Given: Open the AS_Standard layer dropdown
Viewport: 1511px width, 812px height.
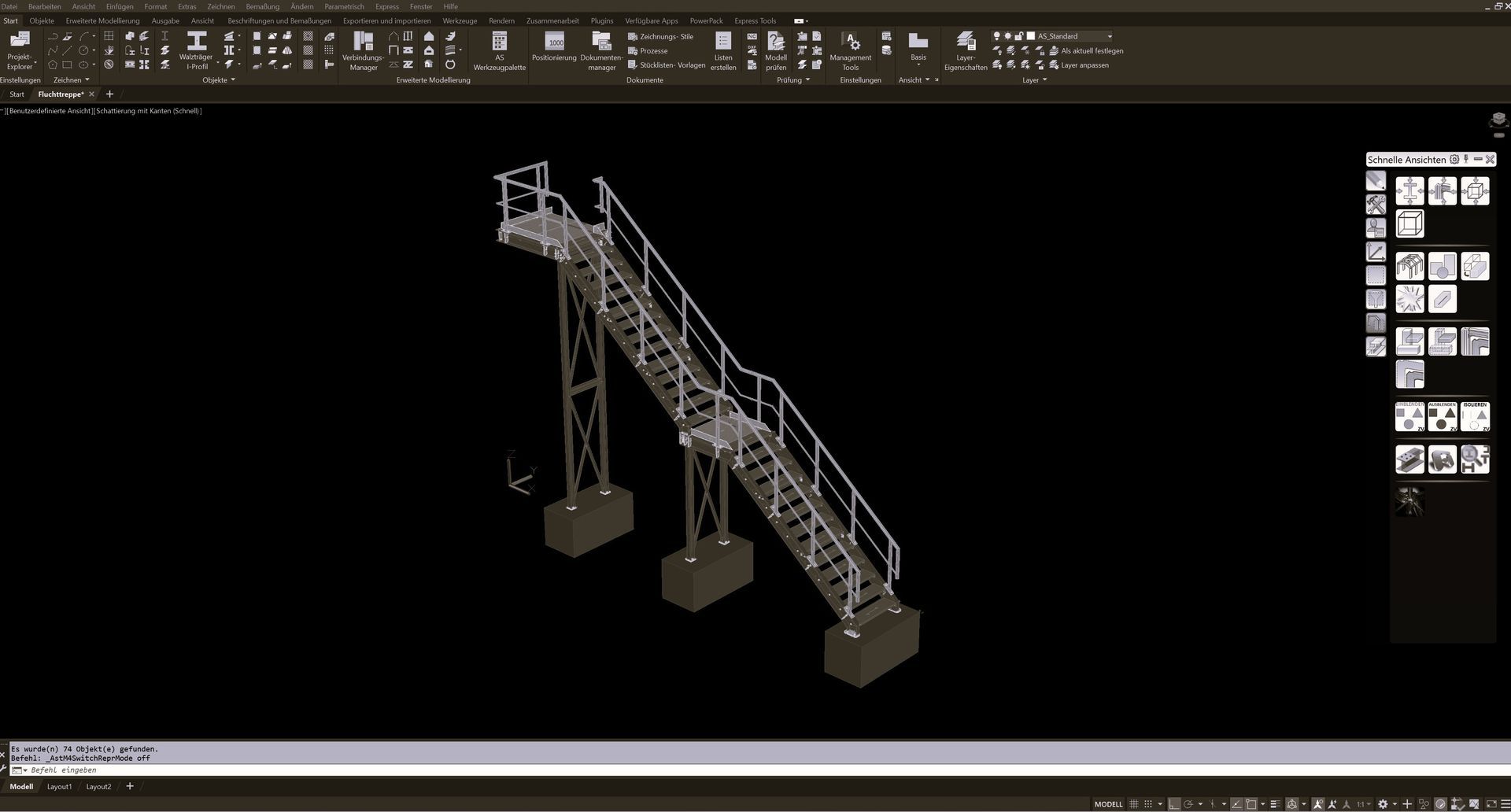Looking at the screenshot, I should click(x=1109, y=36).
